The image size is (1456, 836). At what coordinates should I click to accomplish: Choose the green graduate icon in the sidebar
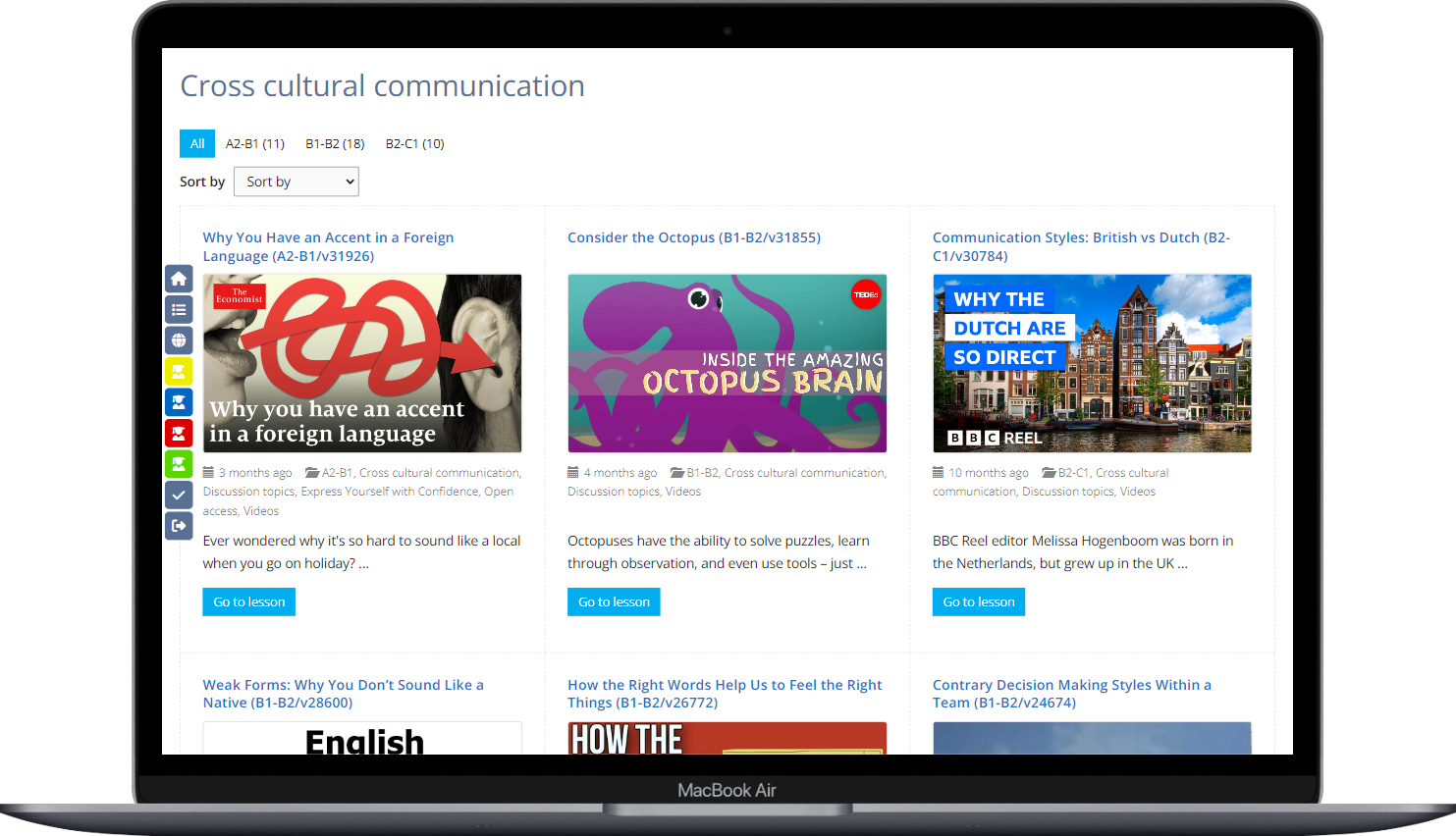coord(179,464)
